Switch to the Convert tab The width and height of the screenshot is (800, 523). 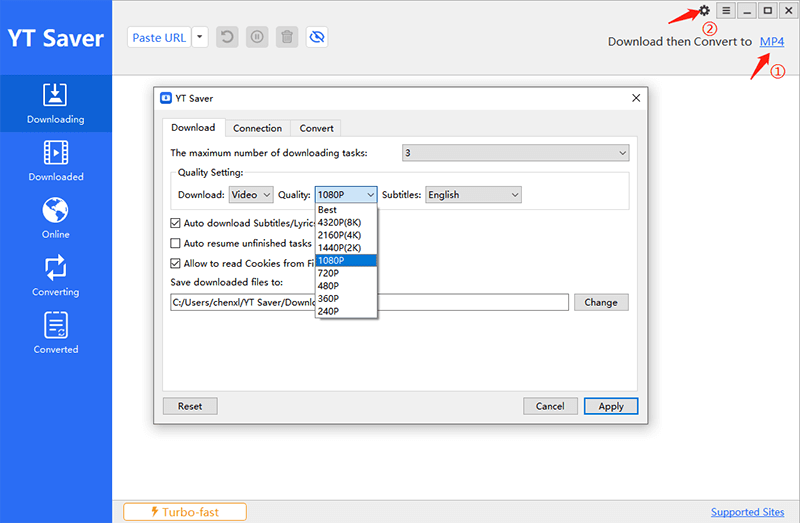(x=316, y=128)
